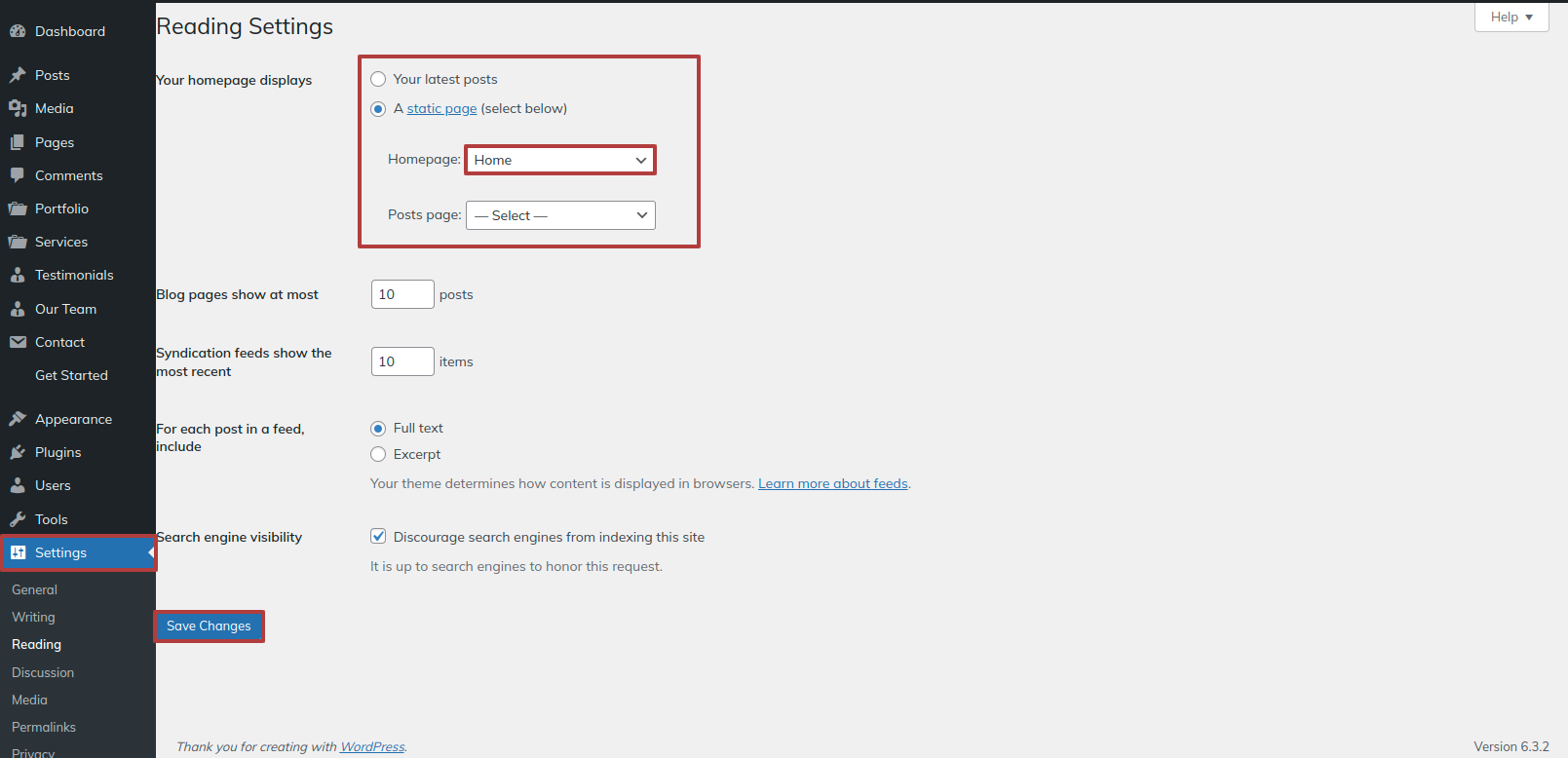1568x758 pixels.
Task: Expand the Posts page select dropdown
Action: click(560, 215)
